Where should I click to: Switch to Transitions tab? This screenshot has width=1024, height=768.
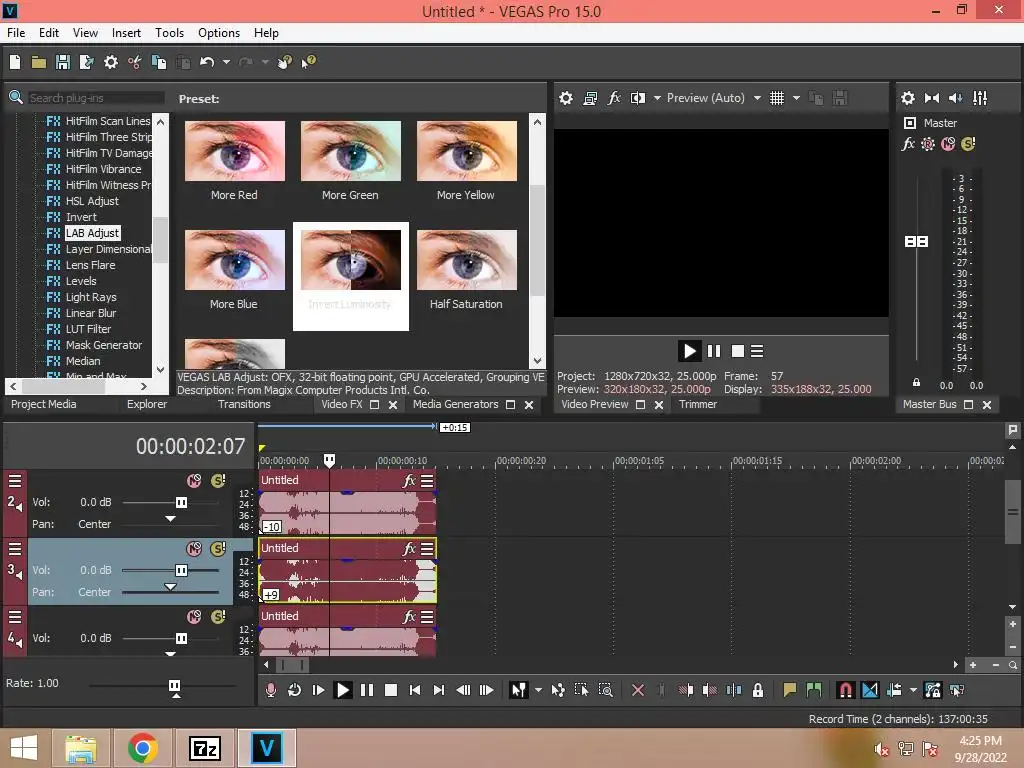(244, 404)
